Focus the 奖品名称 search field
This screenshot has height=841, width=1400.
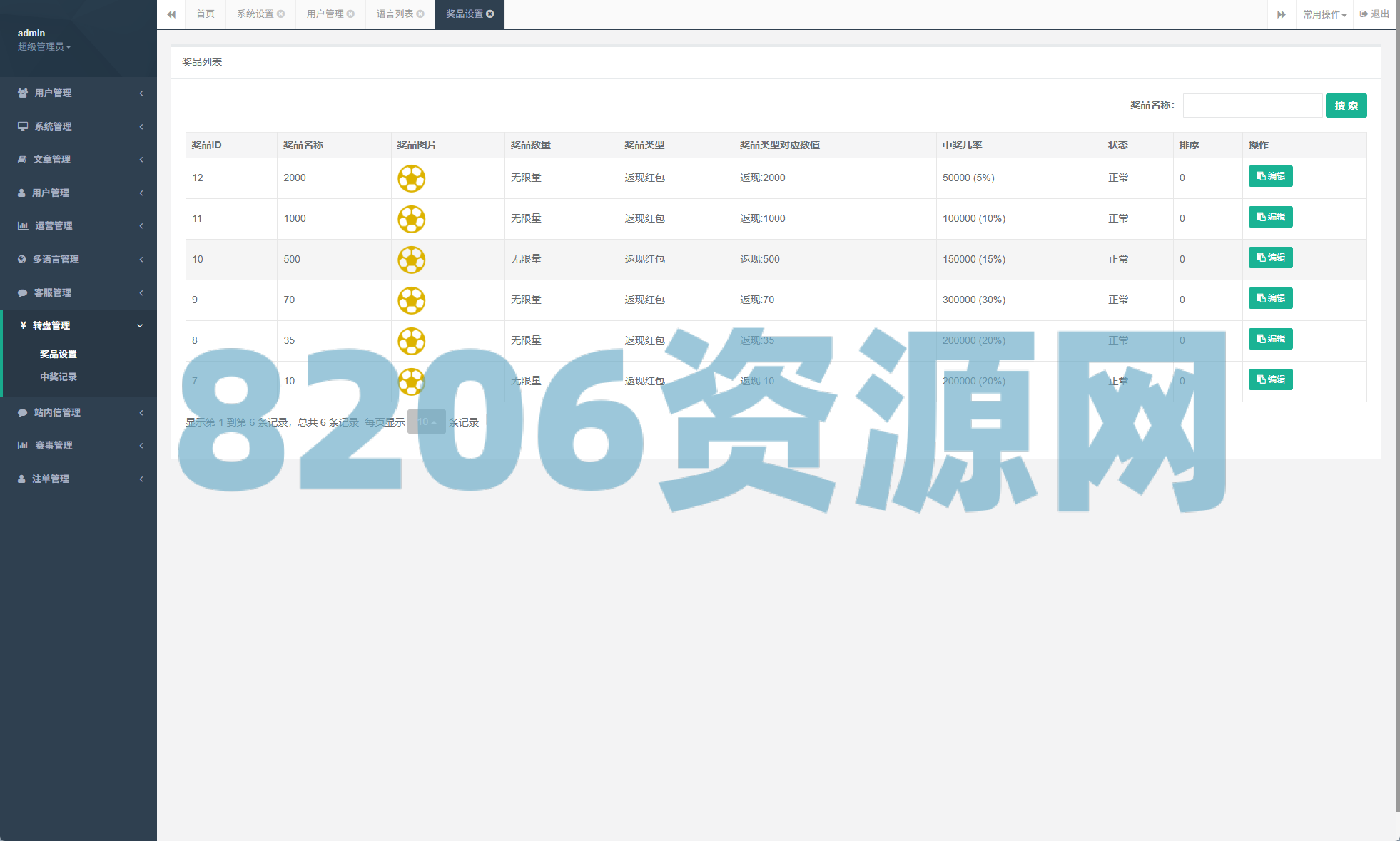point(1252,106)
